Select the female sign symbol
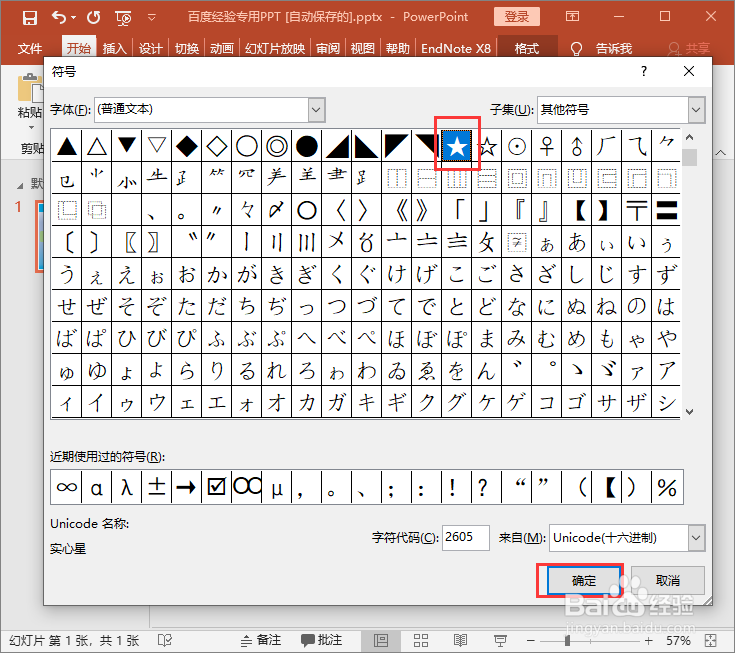 [547, 146]
